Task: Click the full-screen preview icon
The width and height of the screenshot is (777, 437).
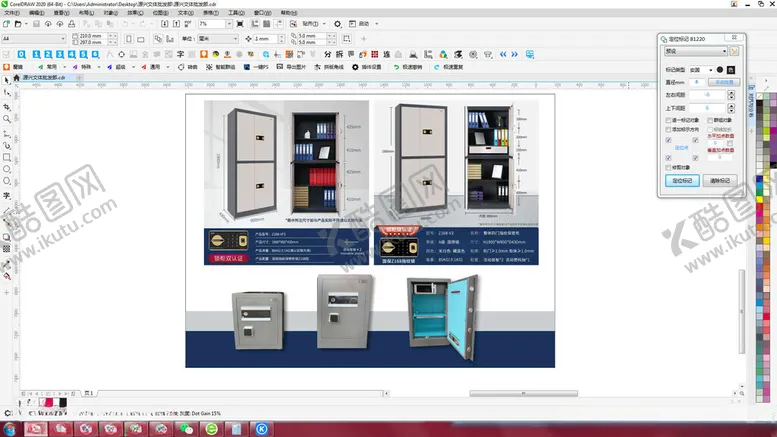Action: (240, 24)
